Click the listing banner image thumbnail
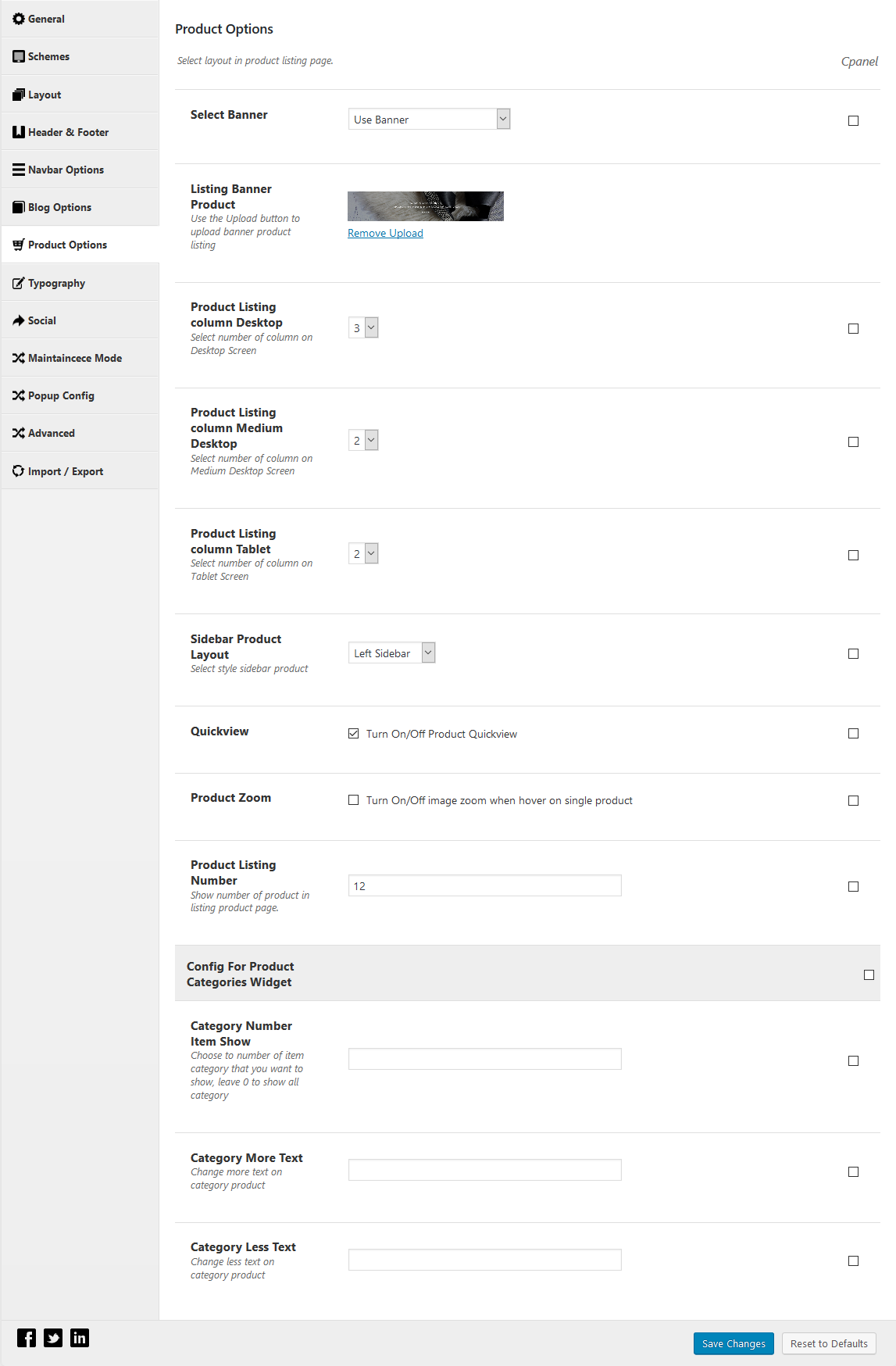 click(426, 206)
